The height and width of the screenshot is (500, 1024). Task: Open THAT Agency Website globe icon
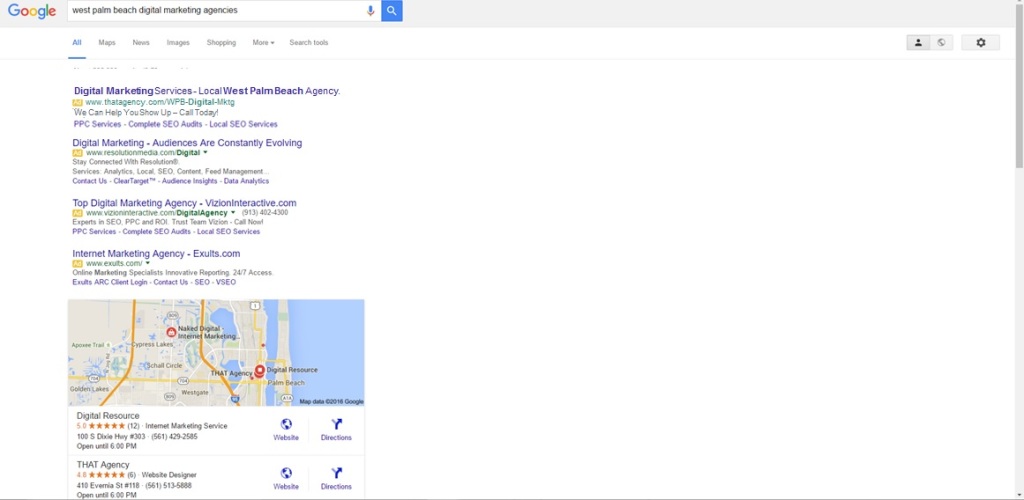(x=286, y=473)
